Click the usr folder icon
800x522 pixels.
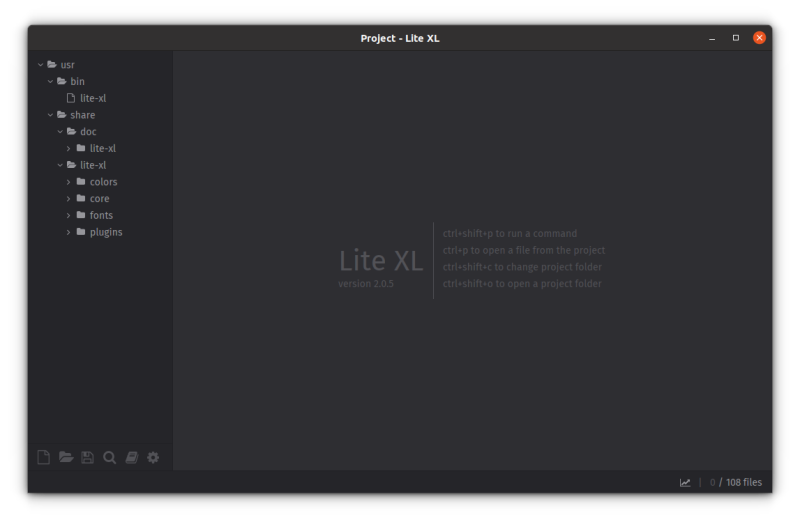(x=52, y=64)
